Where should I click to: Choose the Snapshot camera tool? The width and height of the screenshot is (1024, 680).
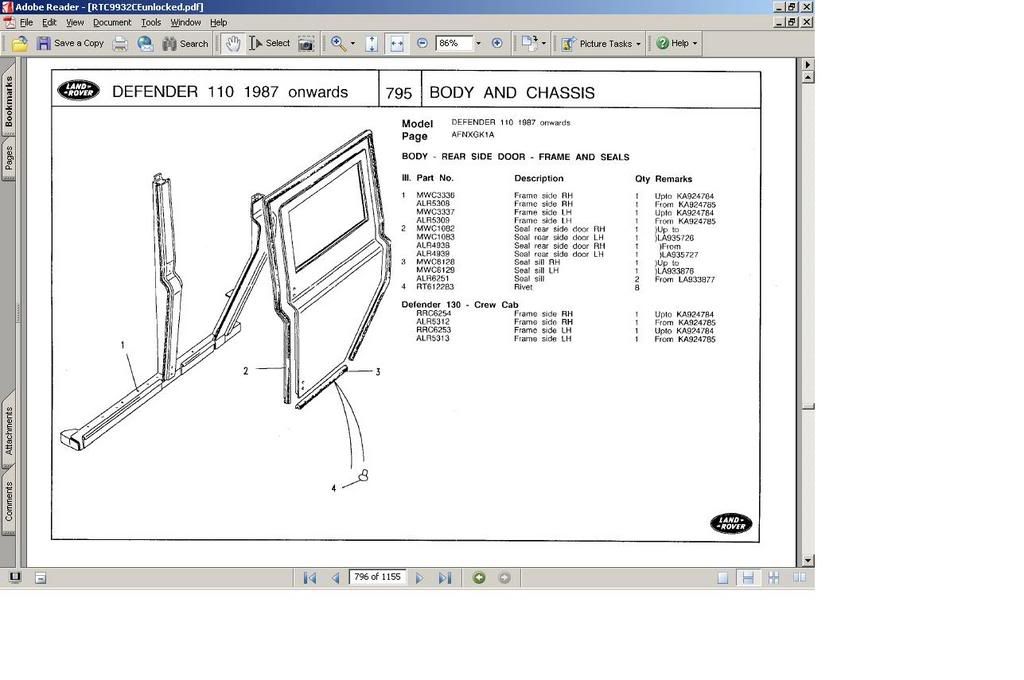click(x=306, y=44)
